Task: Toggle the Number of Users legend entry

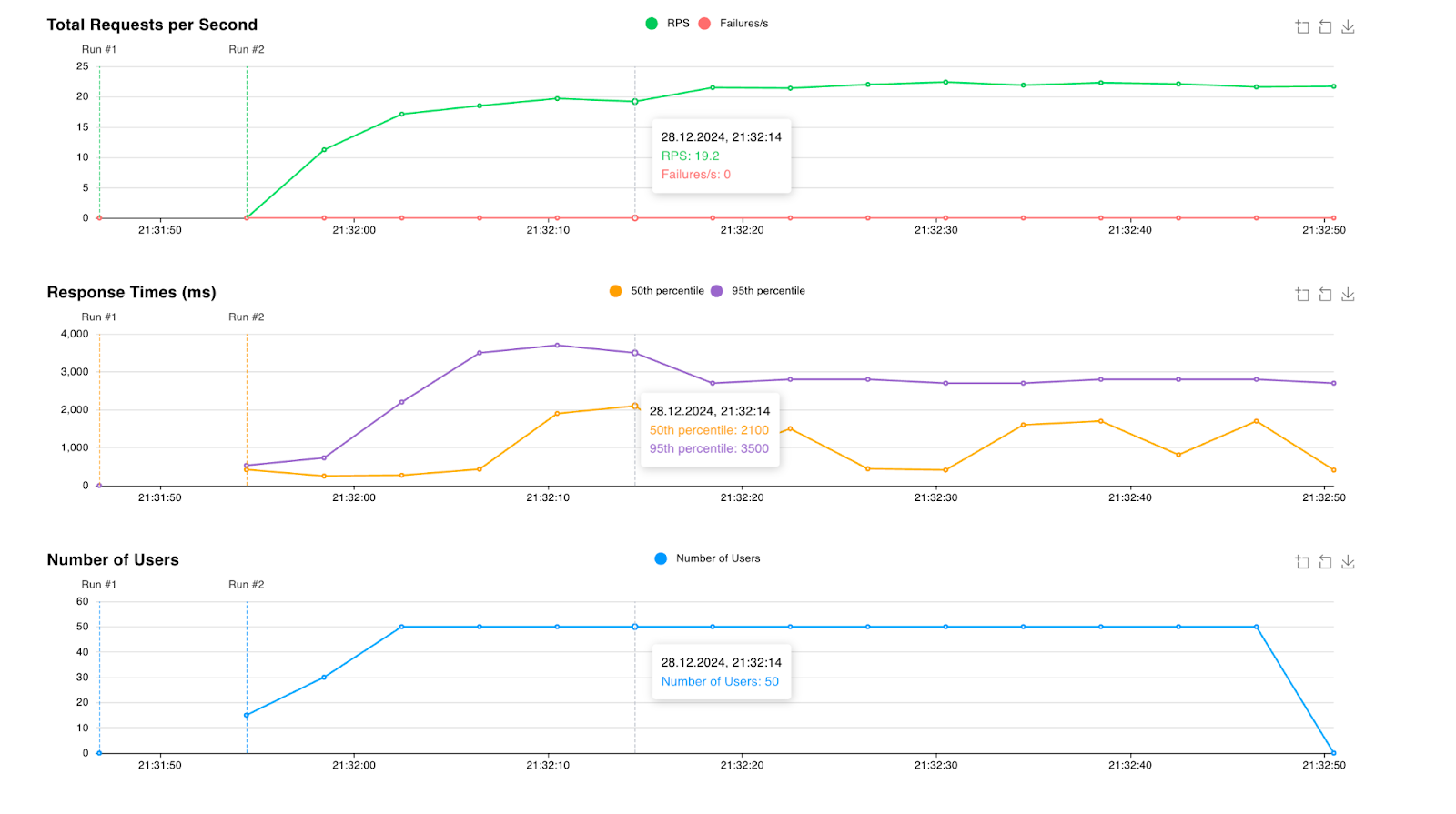Action: (x=707, y=558)
